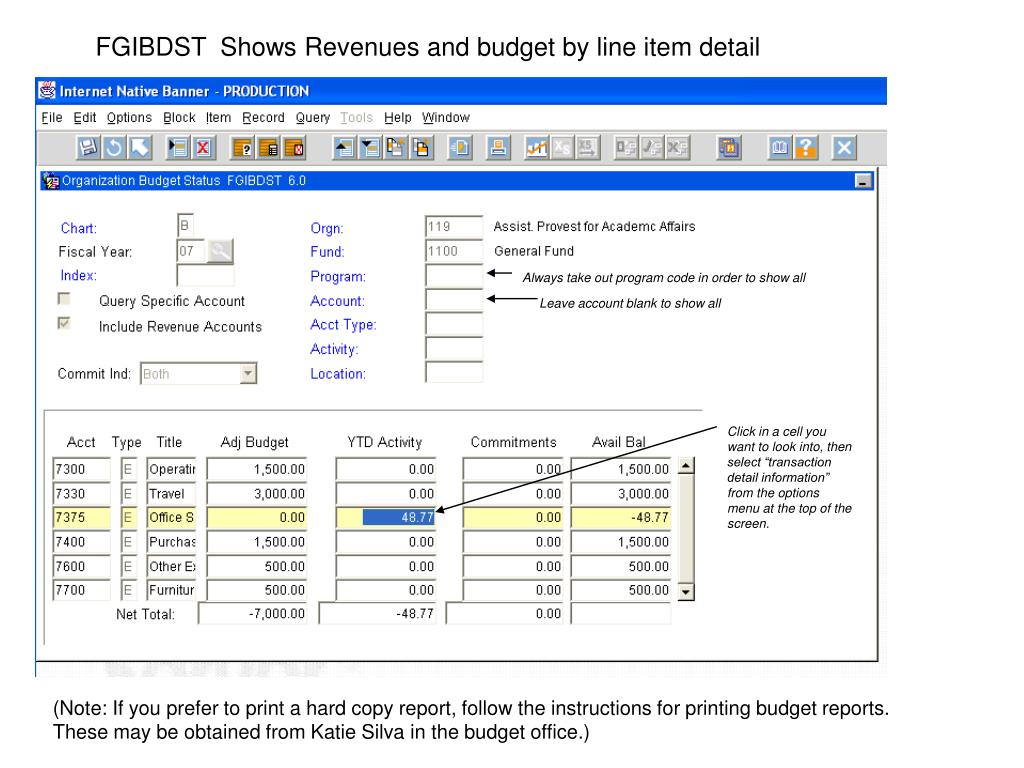Click account 7300 cell

click(82, 469)
